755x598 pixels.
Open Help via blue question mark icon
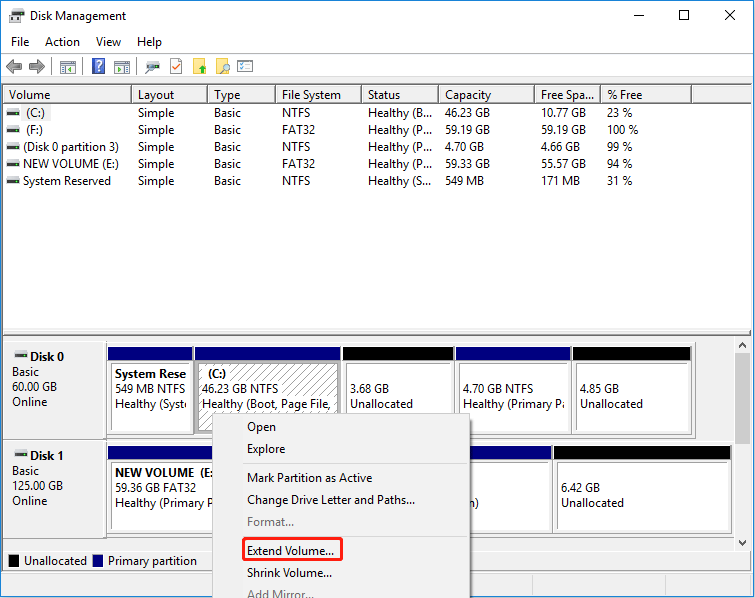coord(98,66)
